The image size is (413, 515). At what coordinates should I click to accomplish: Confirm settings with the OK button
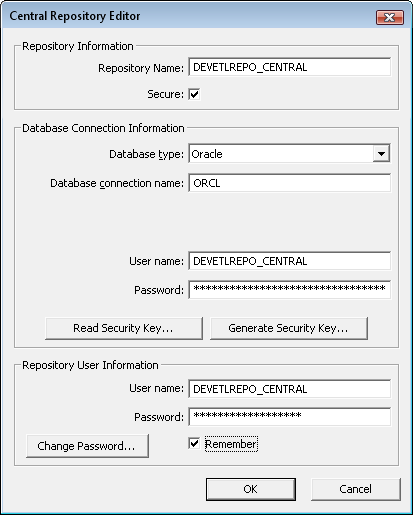[251, 489]
